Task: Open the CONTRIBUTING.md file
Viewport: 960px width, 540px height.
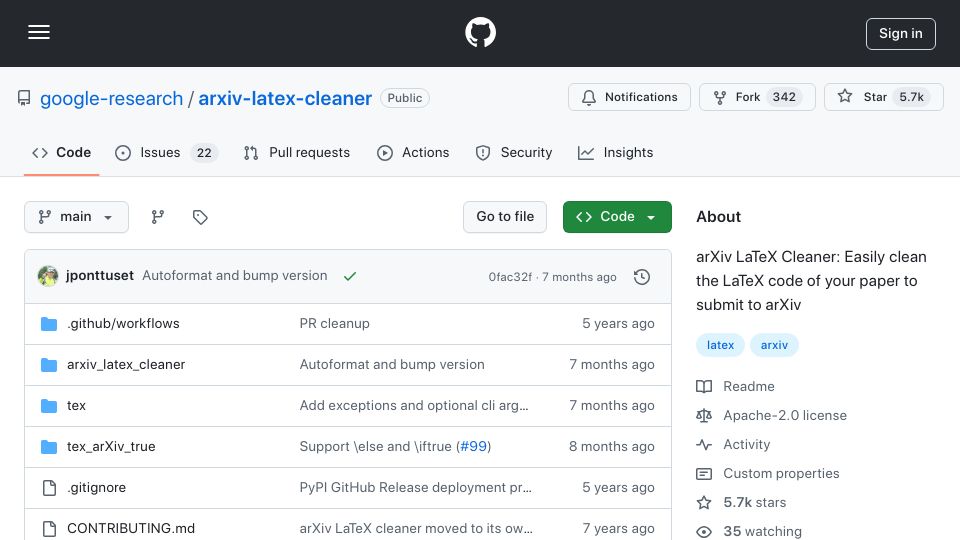Action: (x=130, y=528)
